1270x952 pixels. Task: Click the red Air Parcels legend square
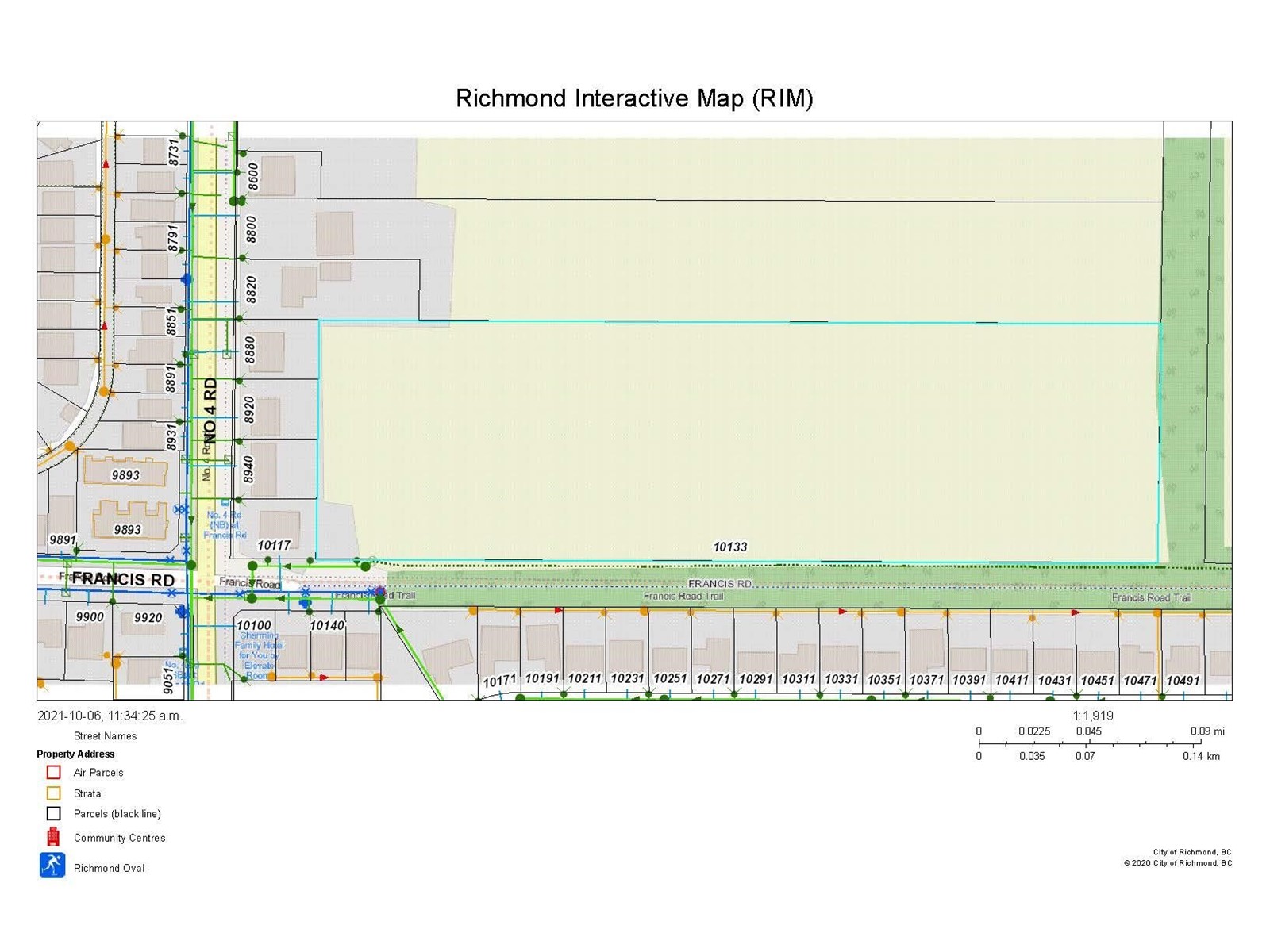point(53,772)
